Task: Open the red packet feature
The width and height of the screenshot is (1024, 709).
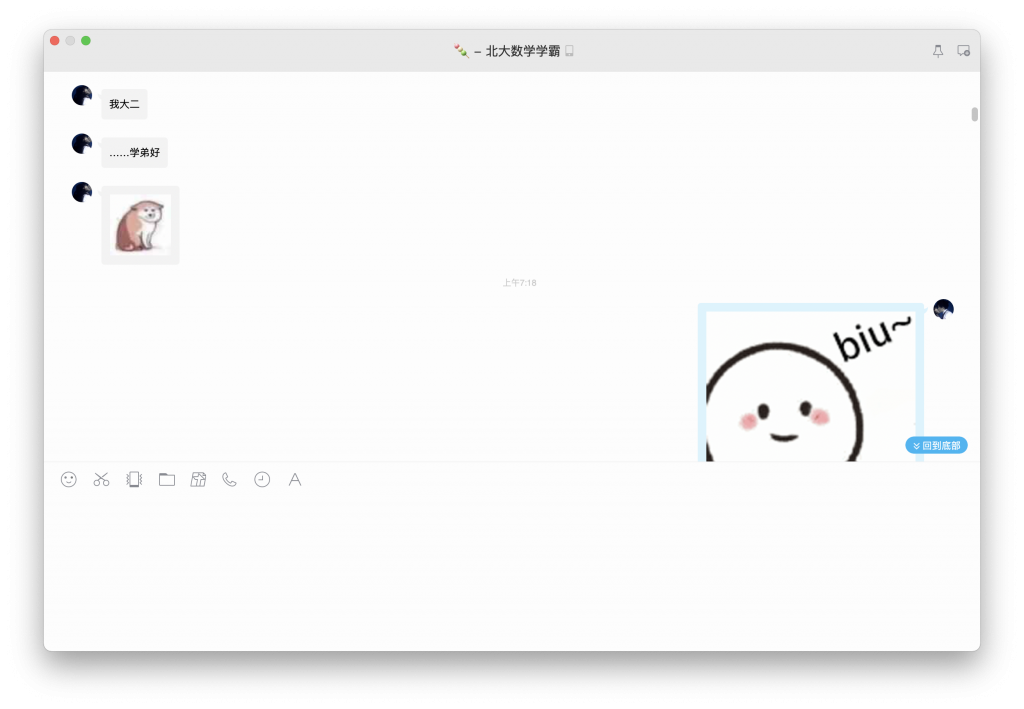Action: [x=198, y=480]
